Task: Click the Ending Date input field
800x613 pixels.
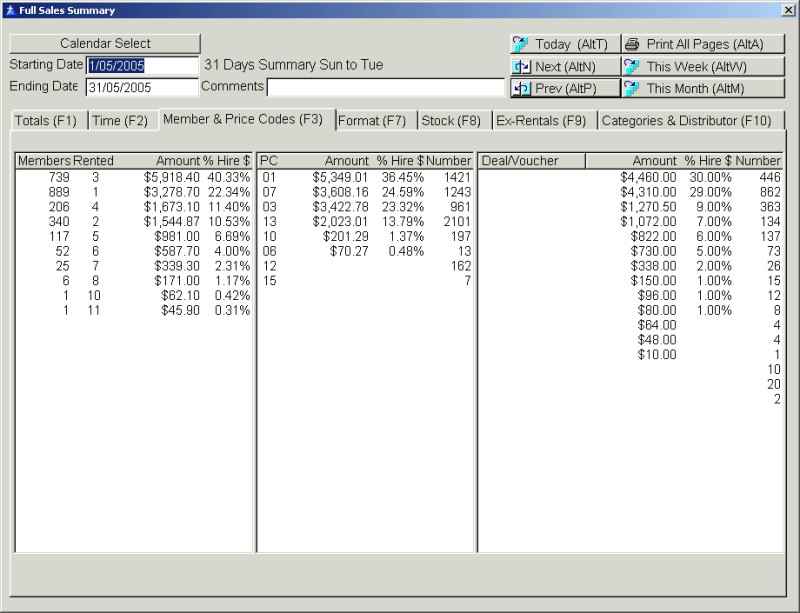Action: 142,87
